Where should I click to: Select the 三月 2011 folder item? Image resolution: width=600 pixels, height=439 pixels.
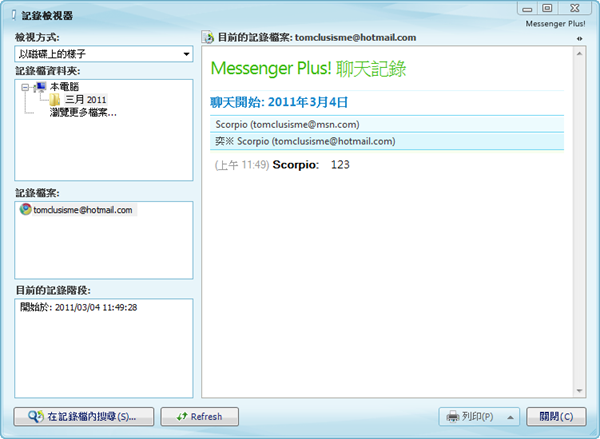tap(86, 100)
